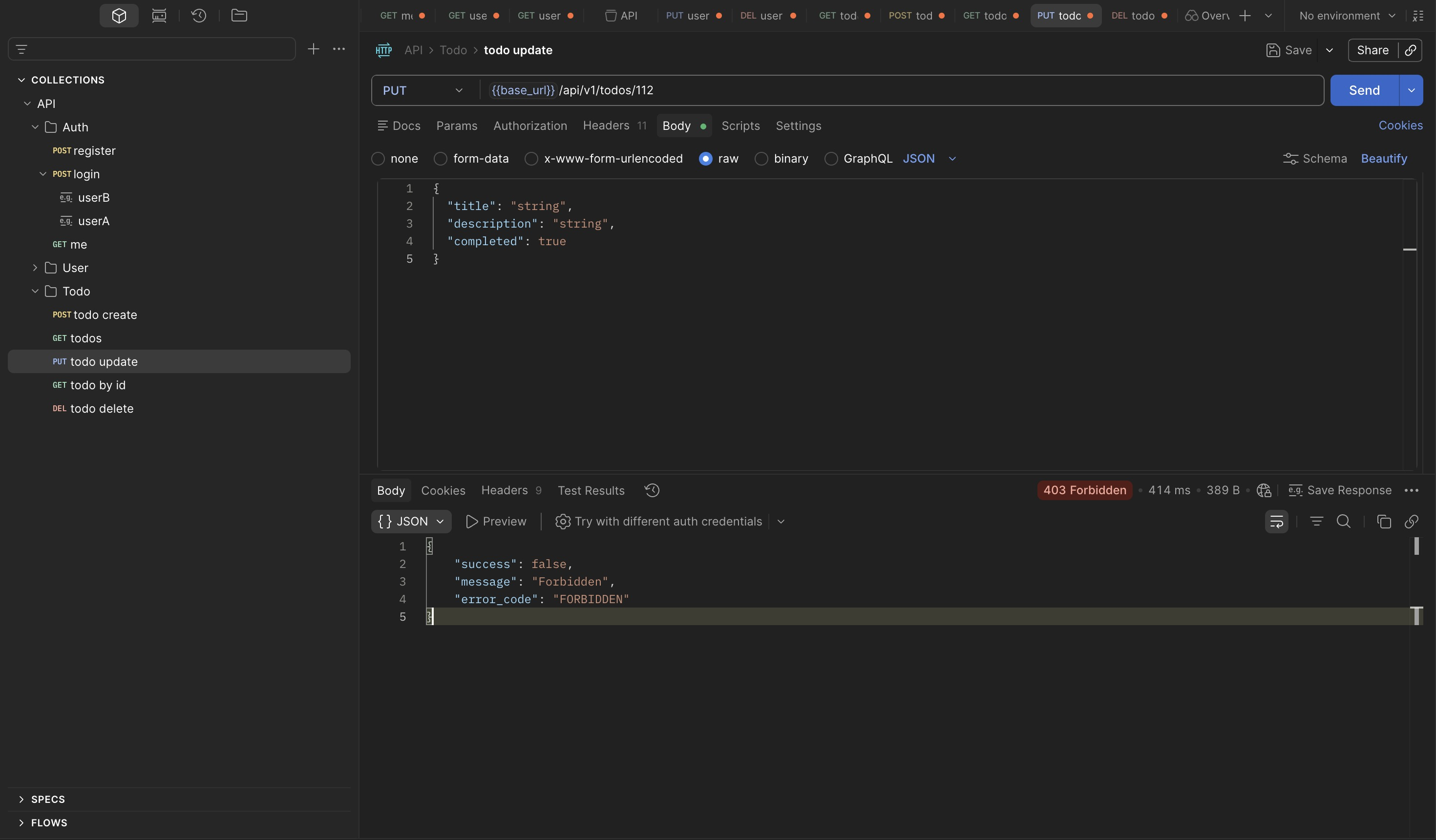Click the Beautify link

point(1384,158)
